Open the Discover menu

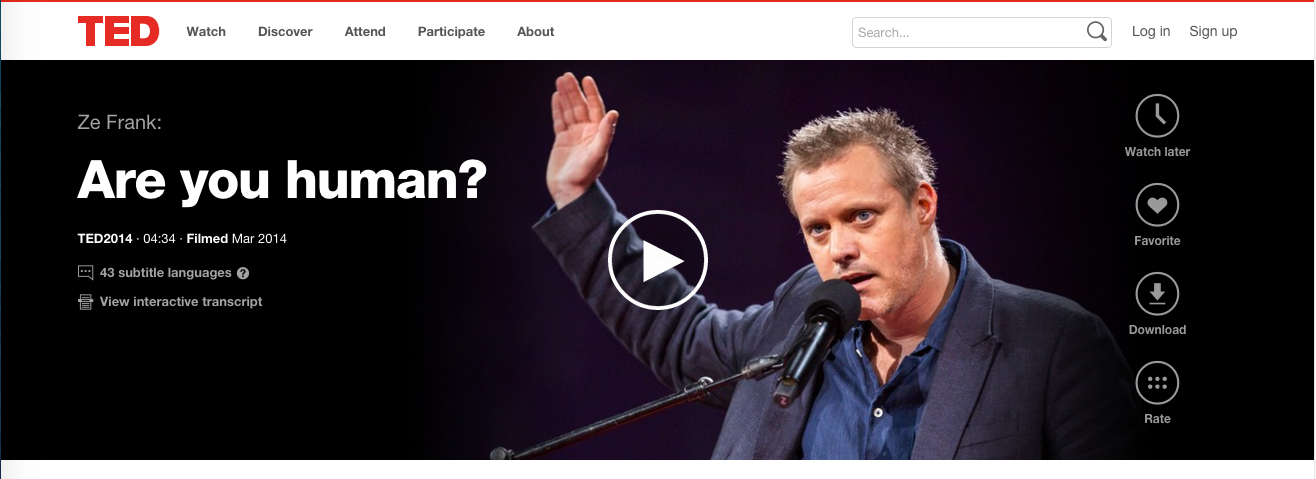(285, 32)
